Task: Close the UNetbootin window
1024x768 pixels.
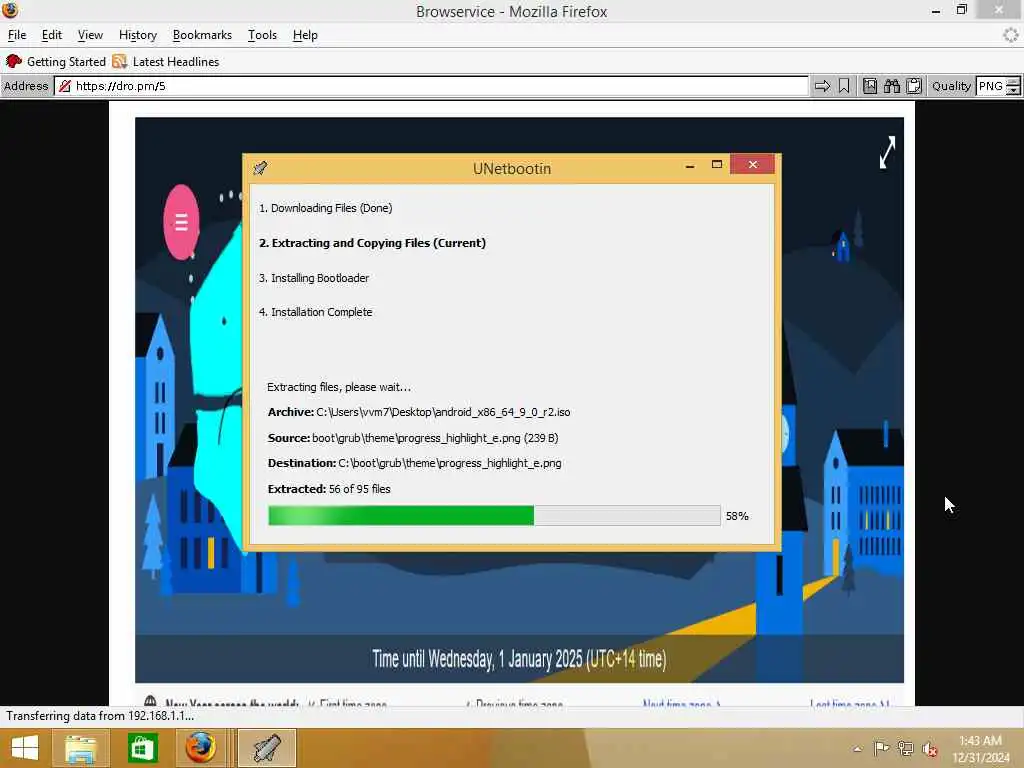Action: (x=752, y=165)
